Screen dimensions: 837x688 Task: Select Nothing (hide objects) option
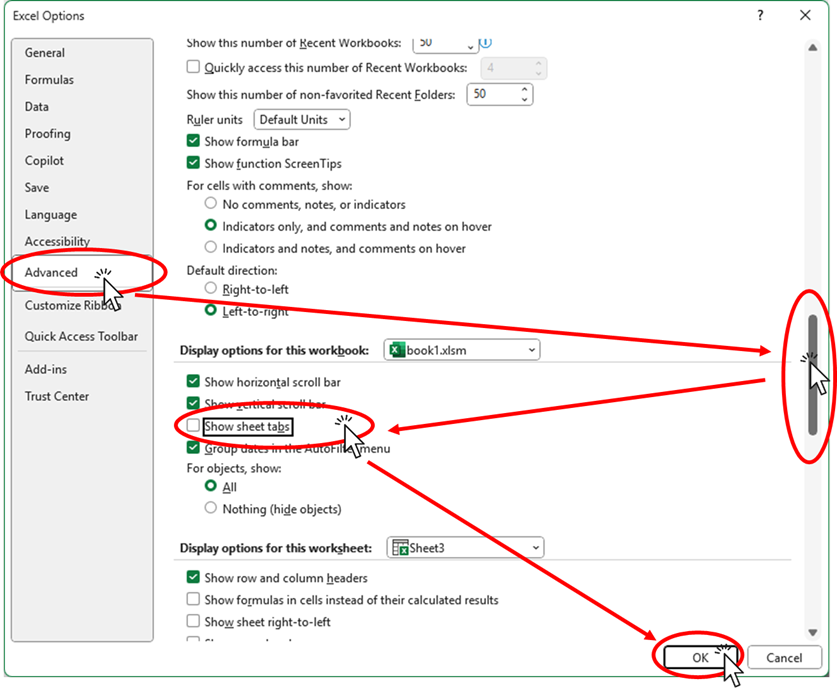(x=211, y=508)
